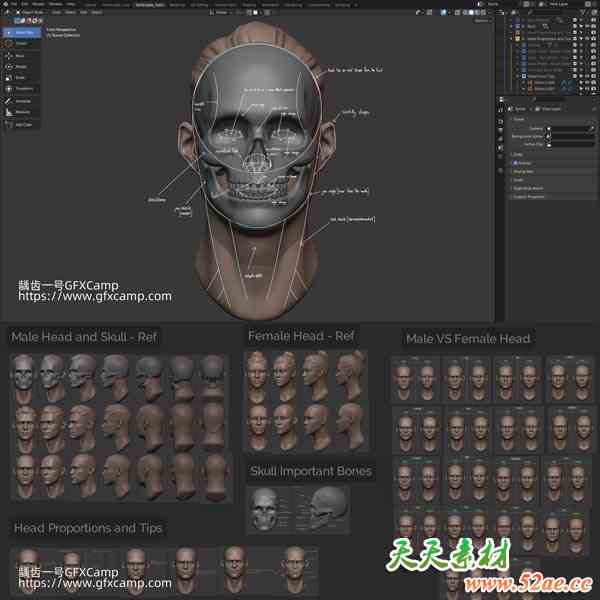Select the Annotate tool
The image size is (600, 600).
click(21, 101)
